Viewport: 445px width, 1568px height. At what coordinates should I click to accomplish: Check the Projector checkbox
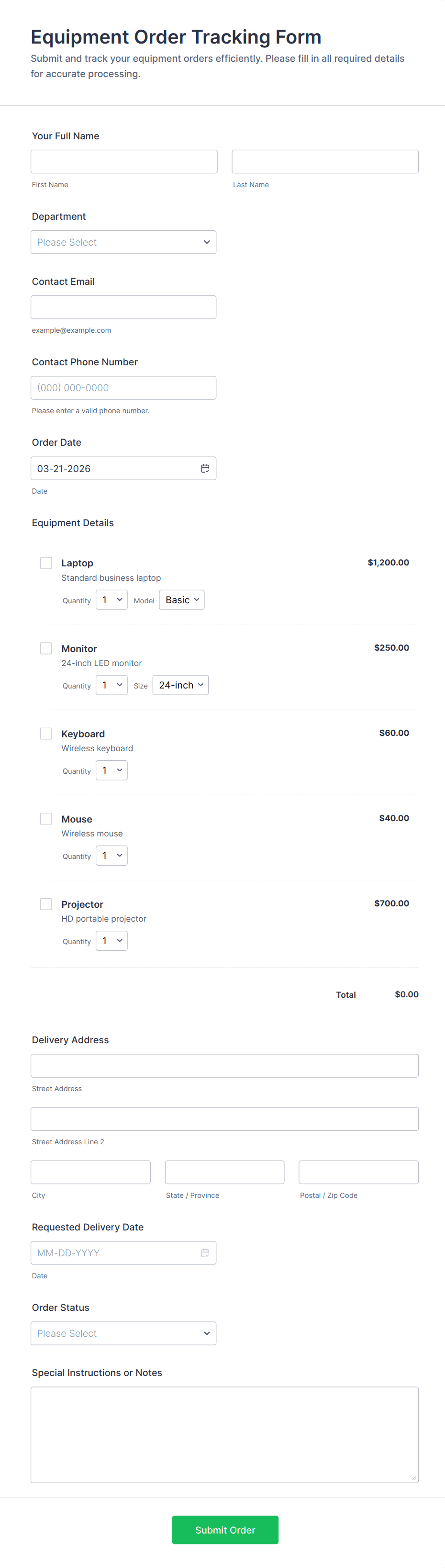(x=46, y=904)
